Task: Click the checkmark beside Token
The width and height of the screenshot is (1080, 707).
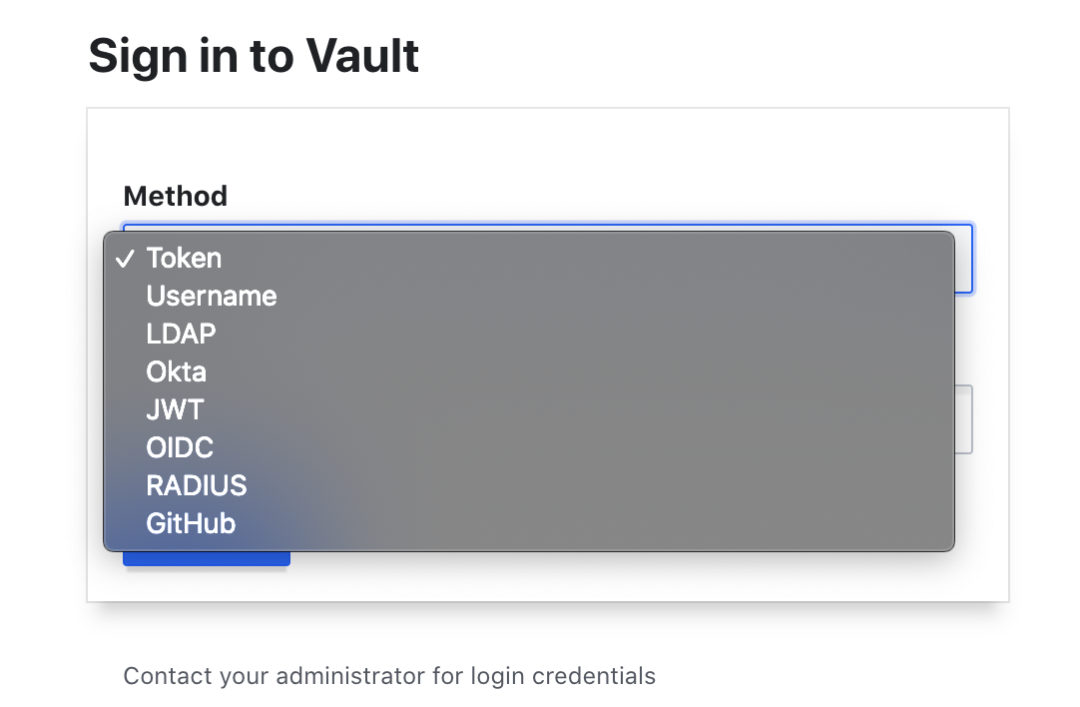Action: 125,259
